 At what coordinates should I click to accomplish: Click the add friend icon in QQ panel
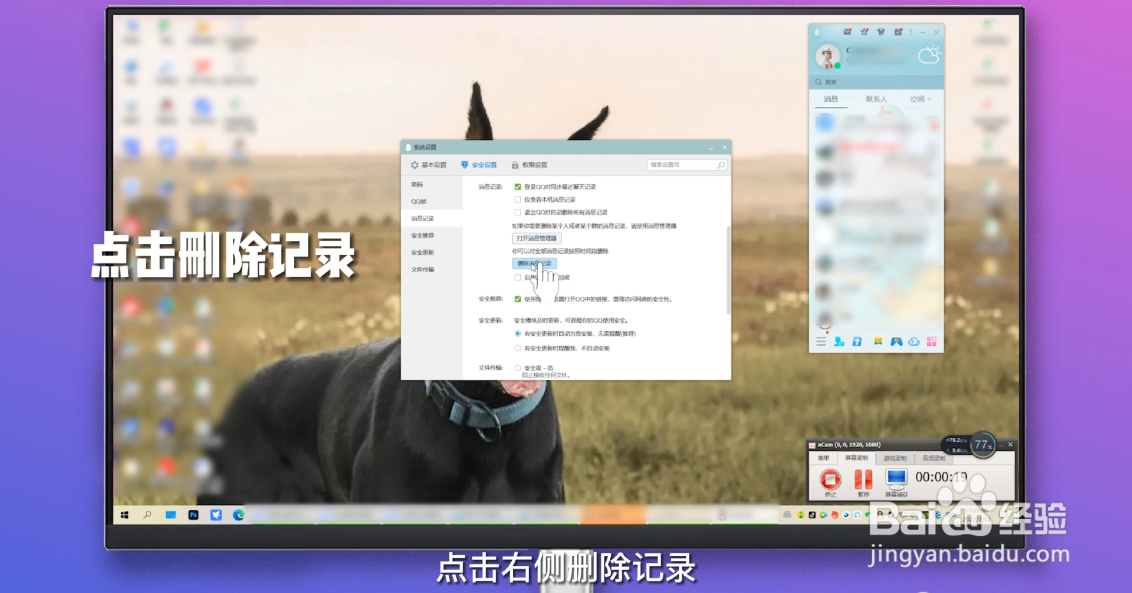(838, 342)
